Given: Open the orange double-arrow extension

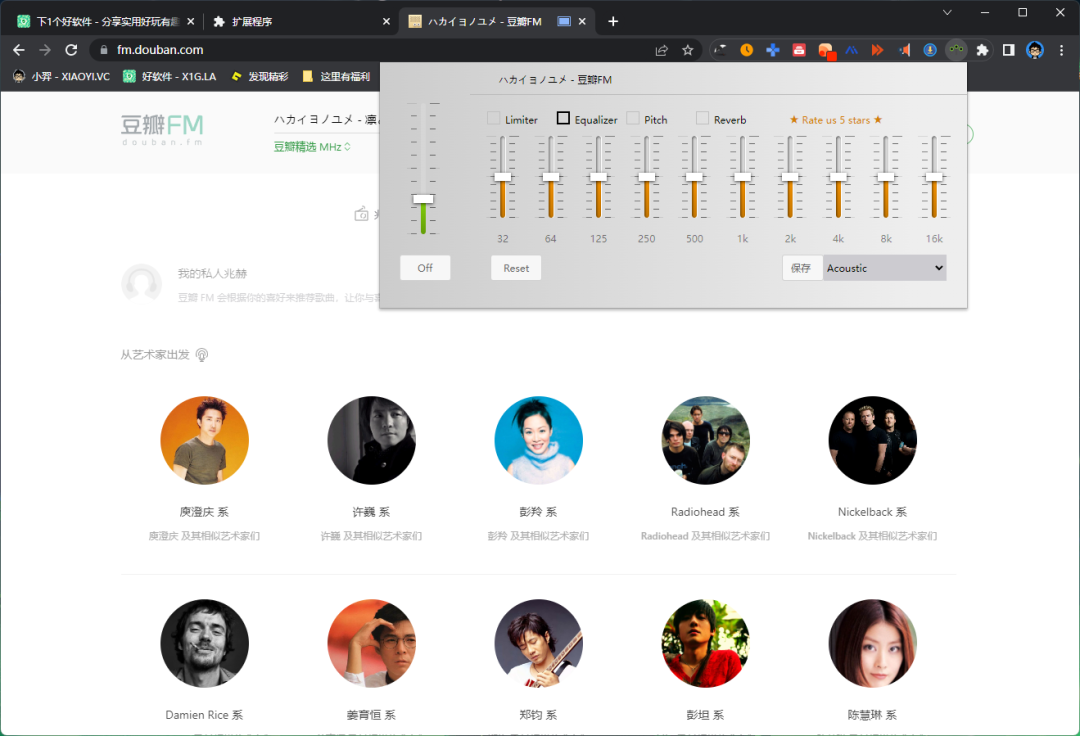Looking at the screenshot, I should click(878, 50).
